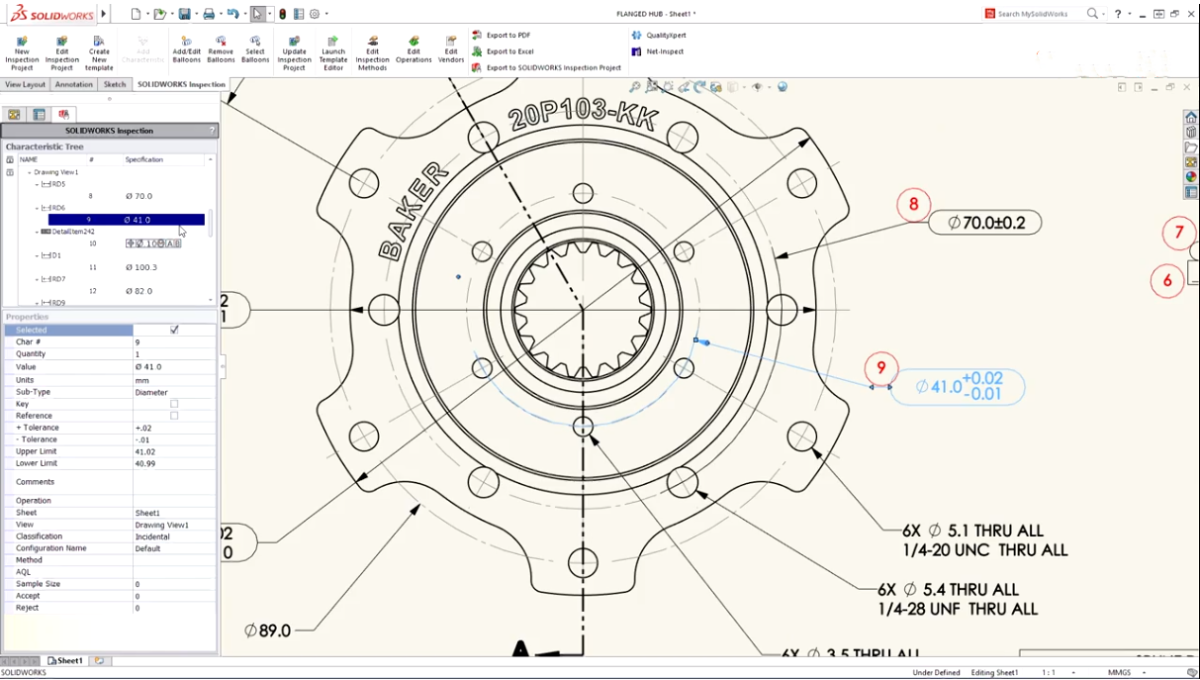Click Select Balloons
The width and height of the screenshot is (1200, 680).
tap(255, 50)
